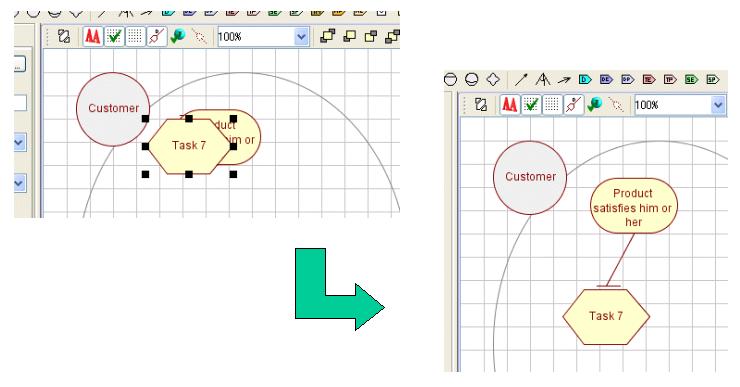Select the SP link tool icon
740x387 pixels.
coord(712,79)
